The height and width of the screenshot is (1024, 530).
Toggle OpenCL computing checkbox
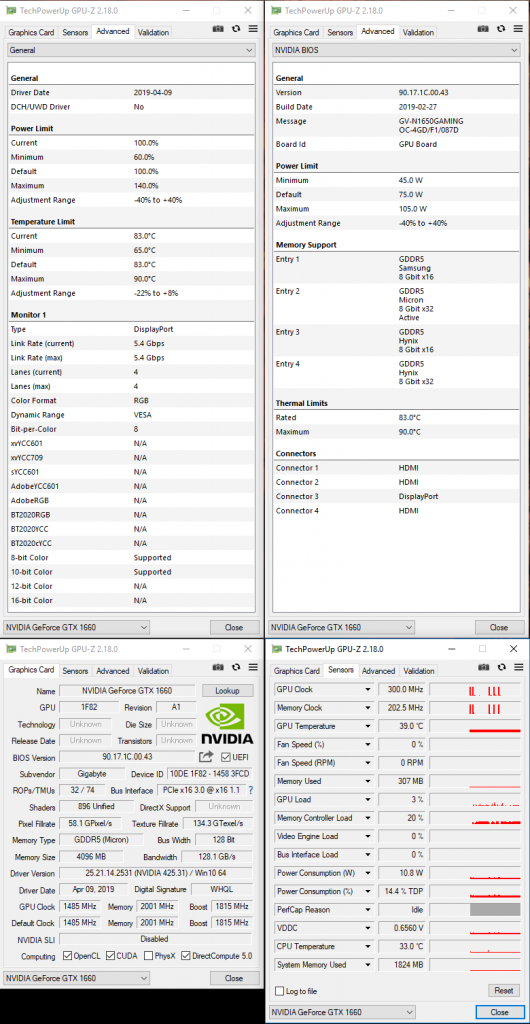coord(67,955)
